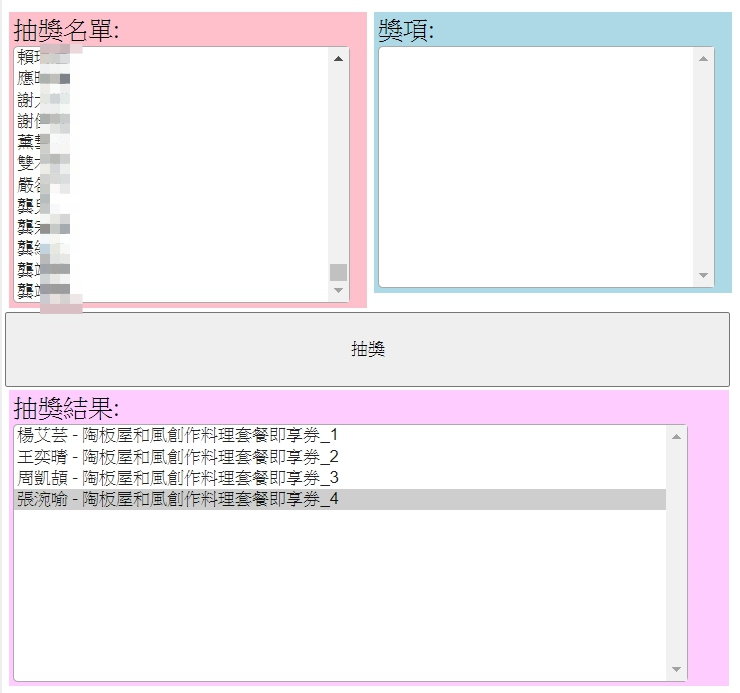Select the 楊艾芸 result entry
The image size is (740, 693).
178,435
